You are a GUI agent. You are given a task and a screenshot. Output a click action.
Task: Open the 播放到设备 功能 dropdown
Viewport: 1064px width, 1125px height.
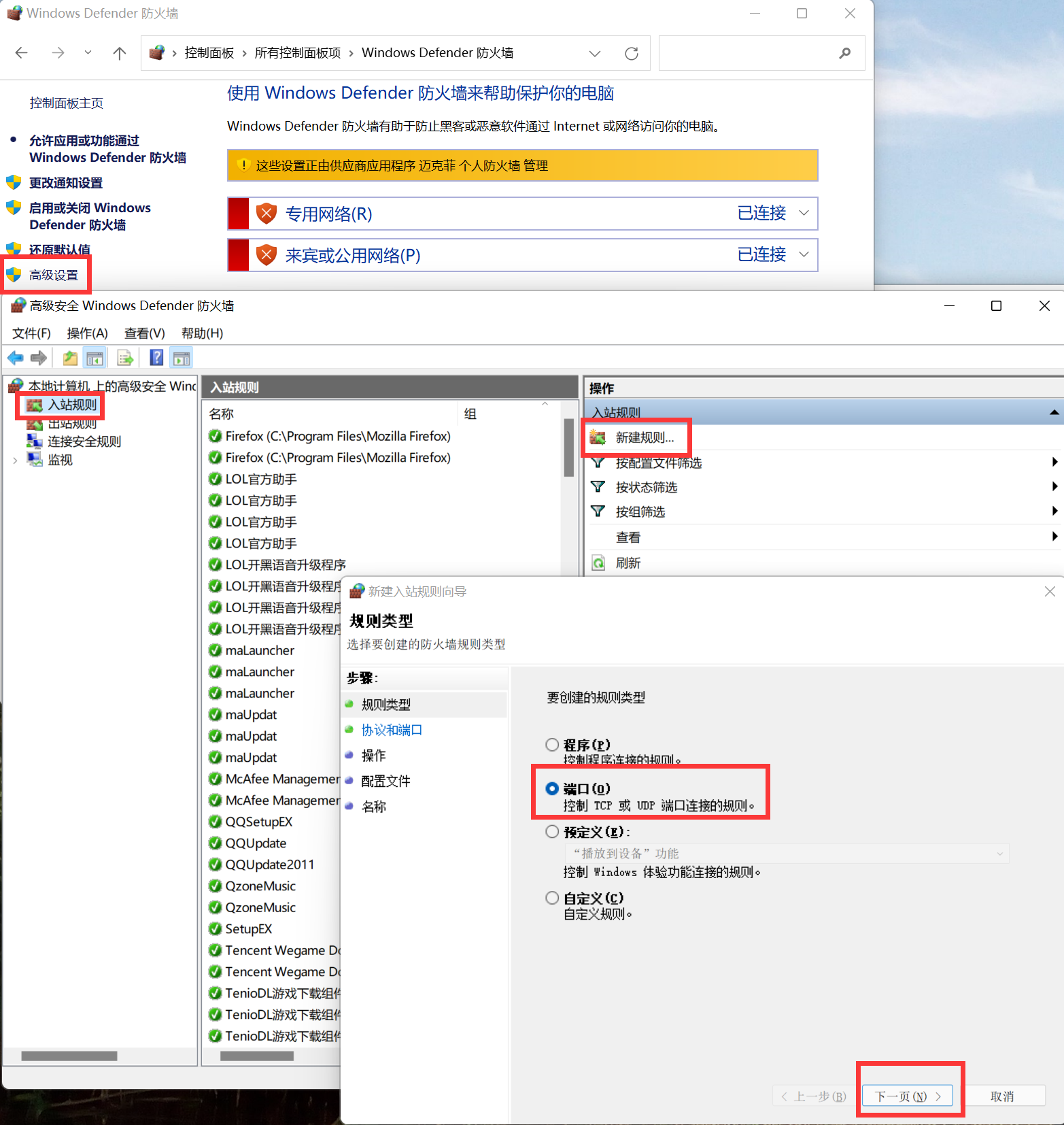787,854
